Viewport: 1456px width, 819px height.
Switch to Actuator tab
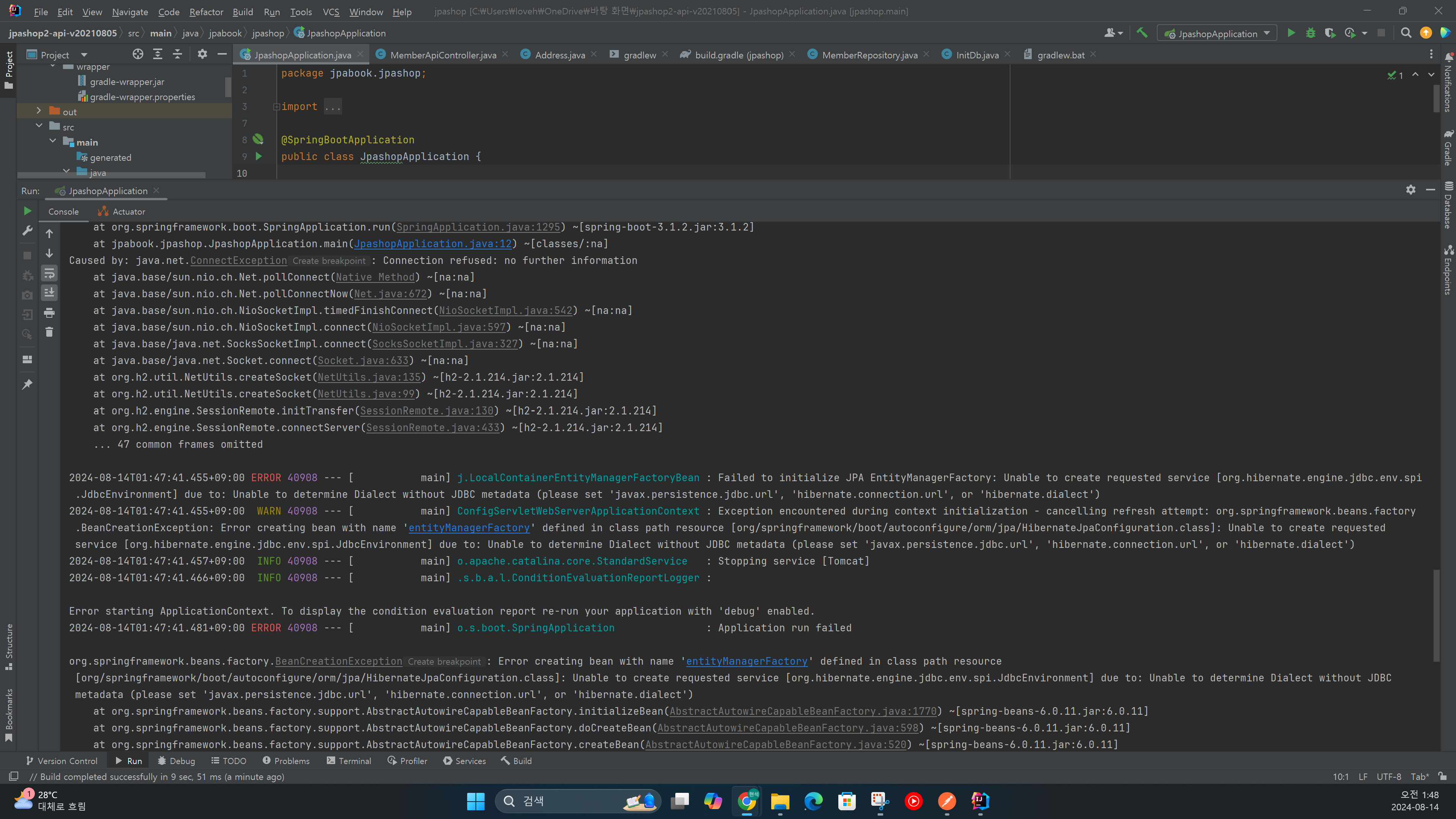[x=121, y=212]
